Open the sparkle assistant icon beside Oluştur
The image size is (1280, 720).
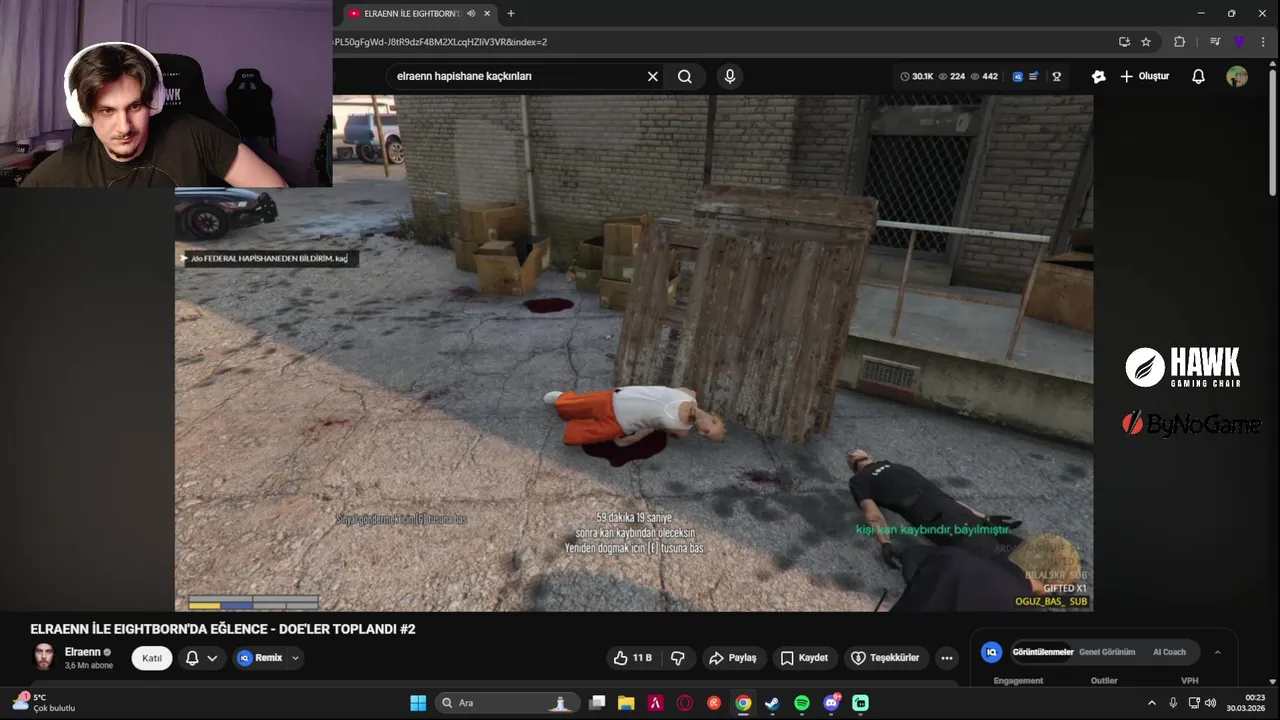(x=1099, y=76)
